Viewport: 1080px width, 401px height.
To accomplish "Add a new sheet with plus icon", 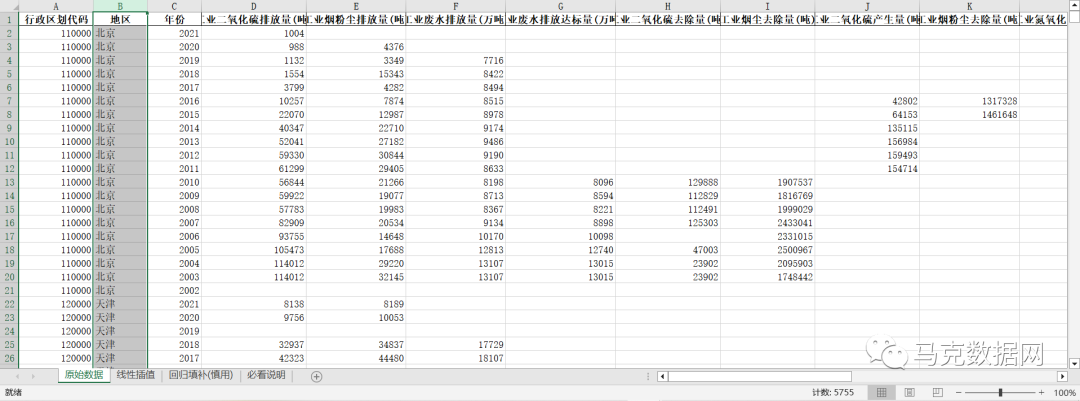I will tap(316, 376).
